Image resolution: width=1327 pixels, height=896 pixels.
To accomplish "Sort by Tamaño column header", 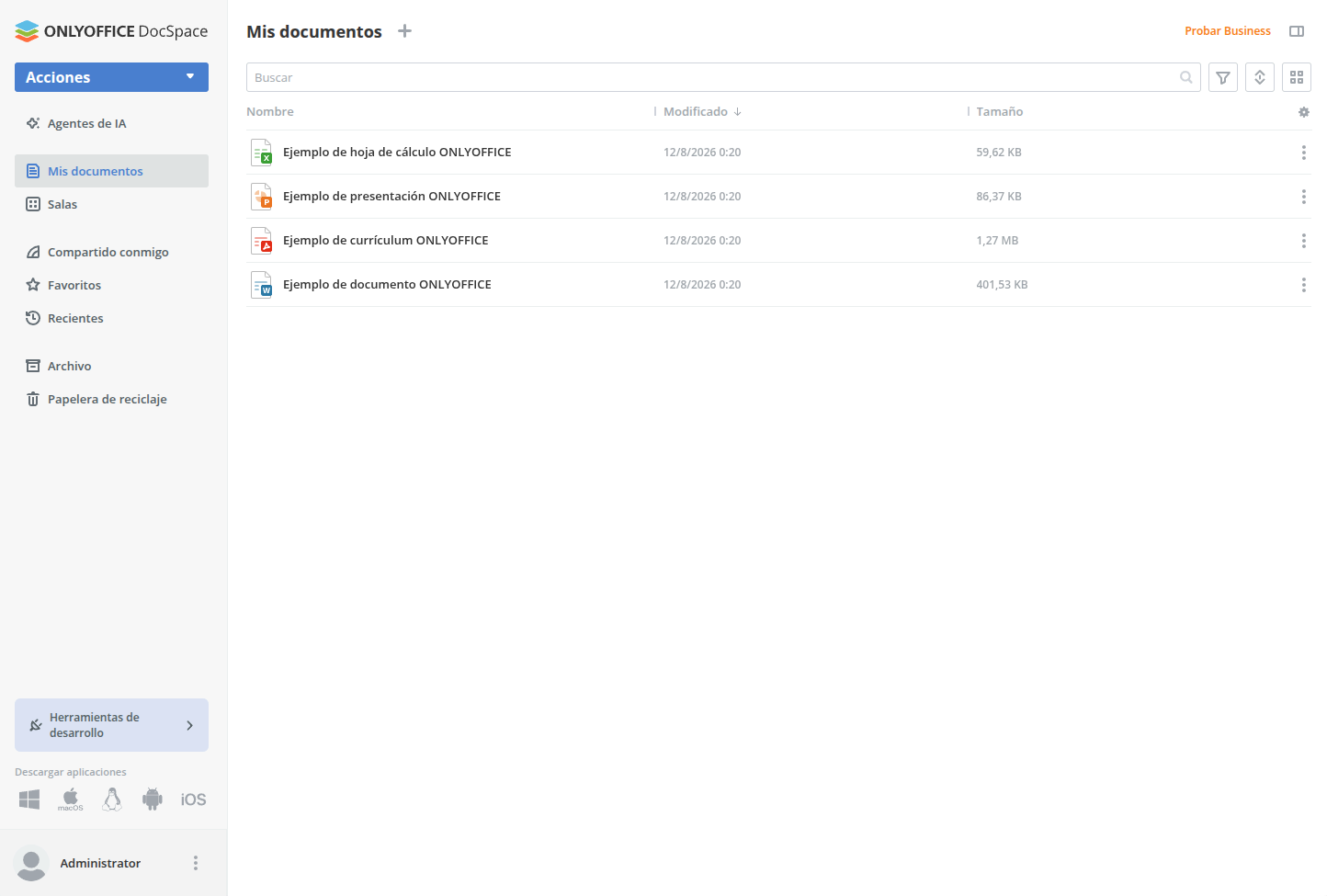I will pyautogui.click(x=1000, y=111).
